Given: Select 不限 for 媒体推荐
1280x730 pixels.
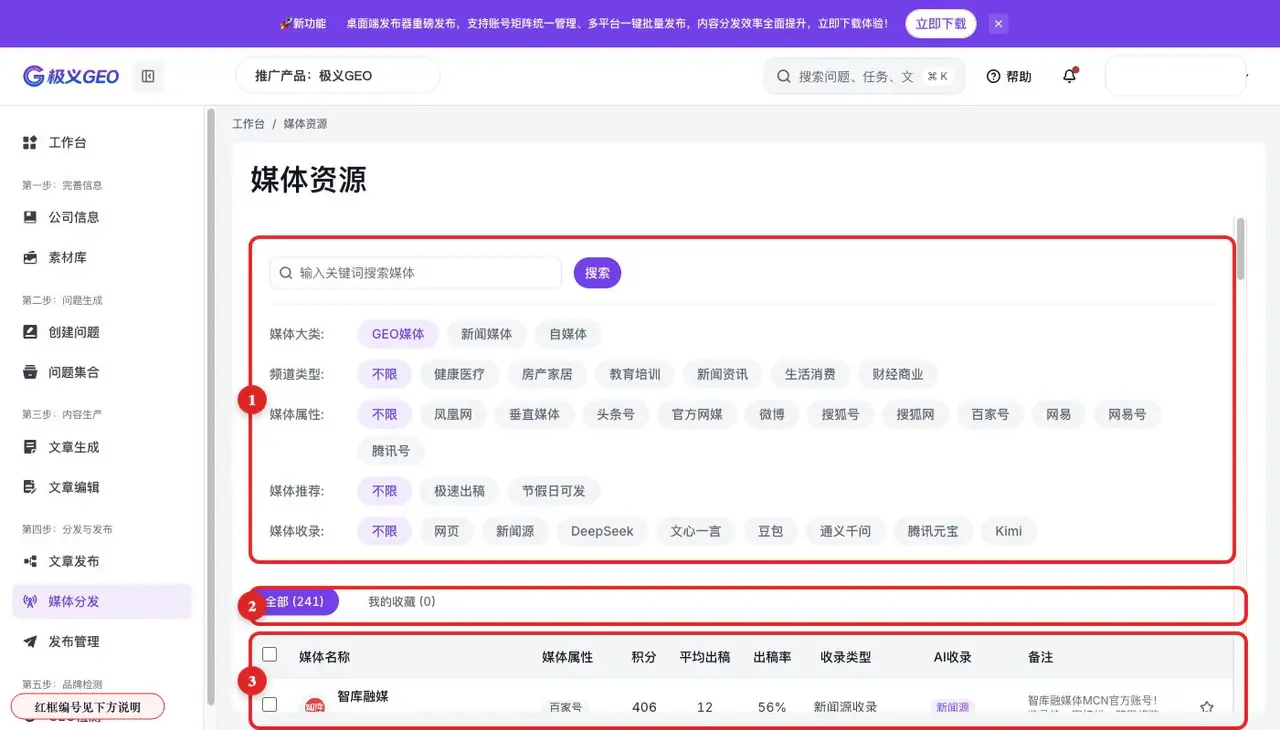Looking at the screenshot, I should pos(384,491).
